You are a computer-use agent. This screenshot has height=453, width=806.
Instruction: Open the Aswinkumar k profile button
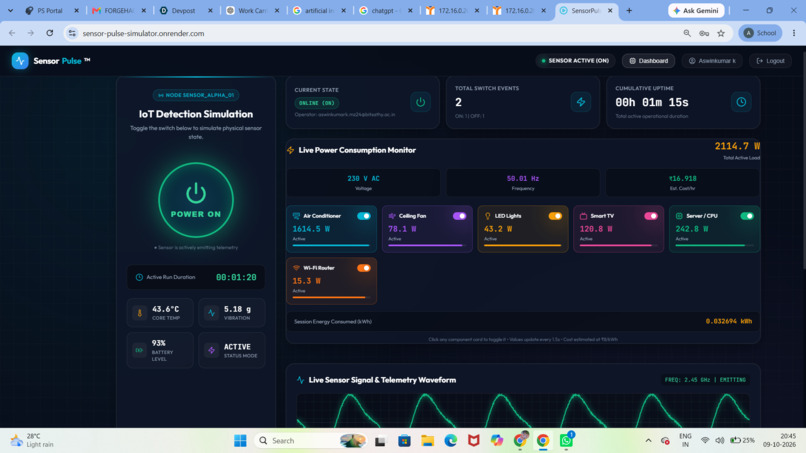[x=712, y=61]
